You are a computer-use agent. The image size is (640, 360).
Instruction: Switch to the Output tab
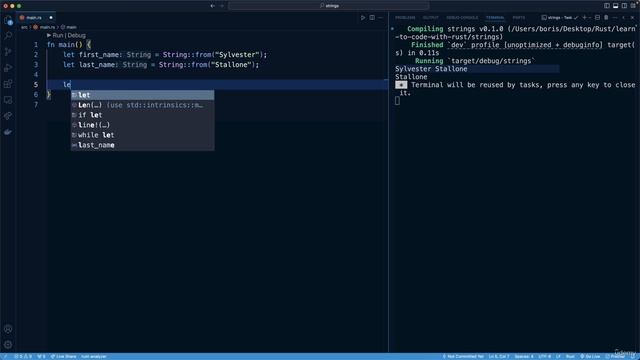(430, 18)
